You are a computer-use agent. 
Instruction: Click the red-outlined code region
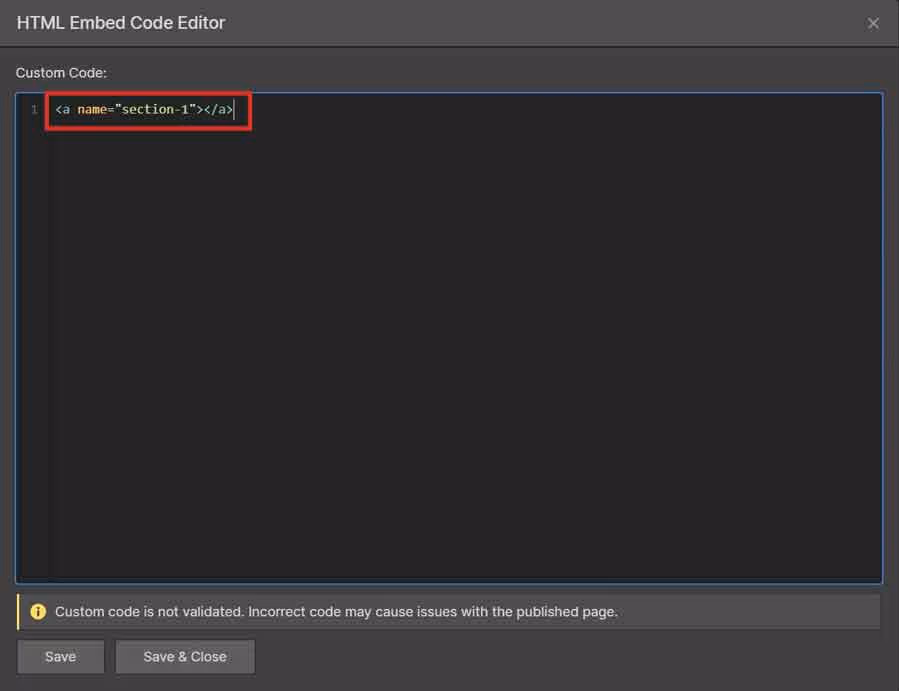[147, 111]
